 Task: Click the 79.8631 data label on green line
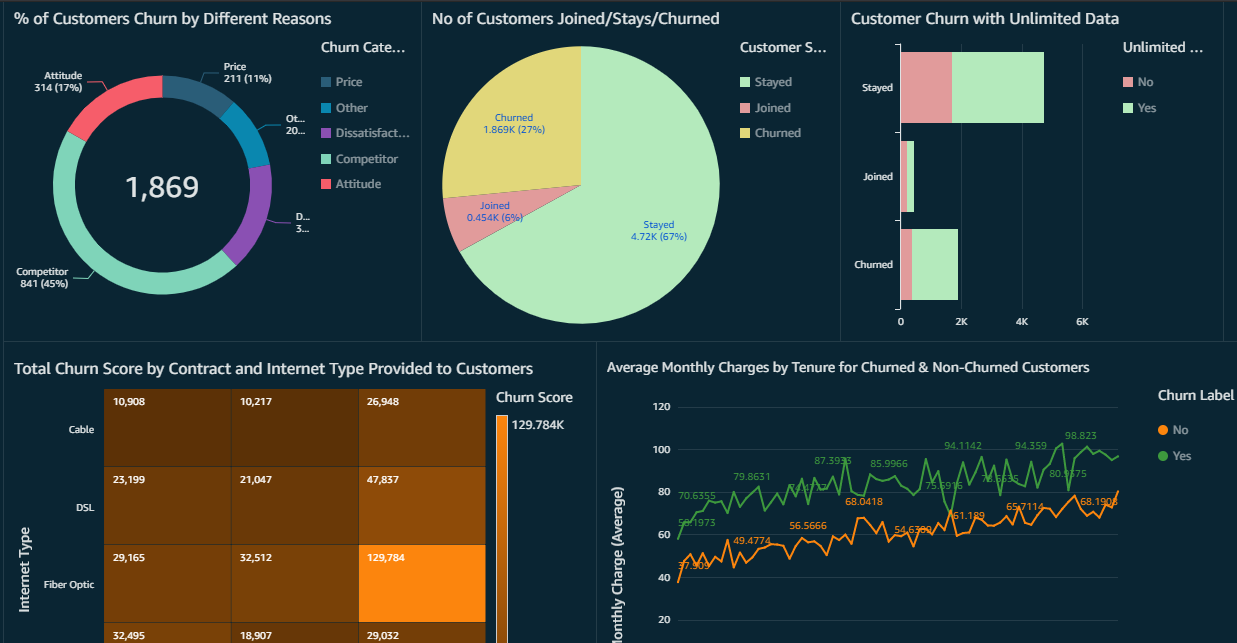click(x=753, y=477)
